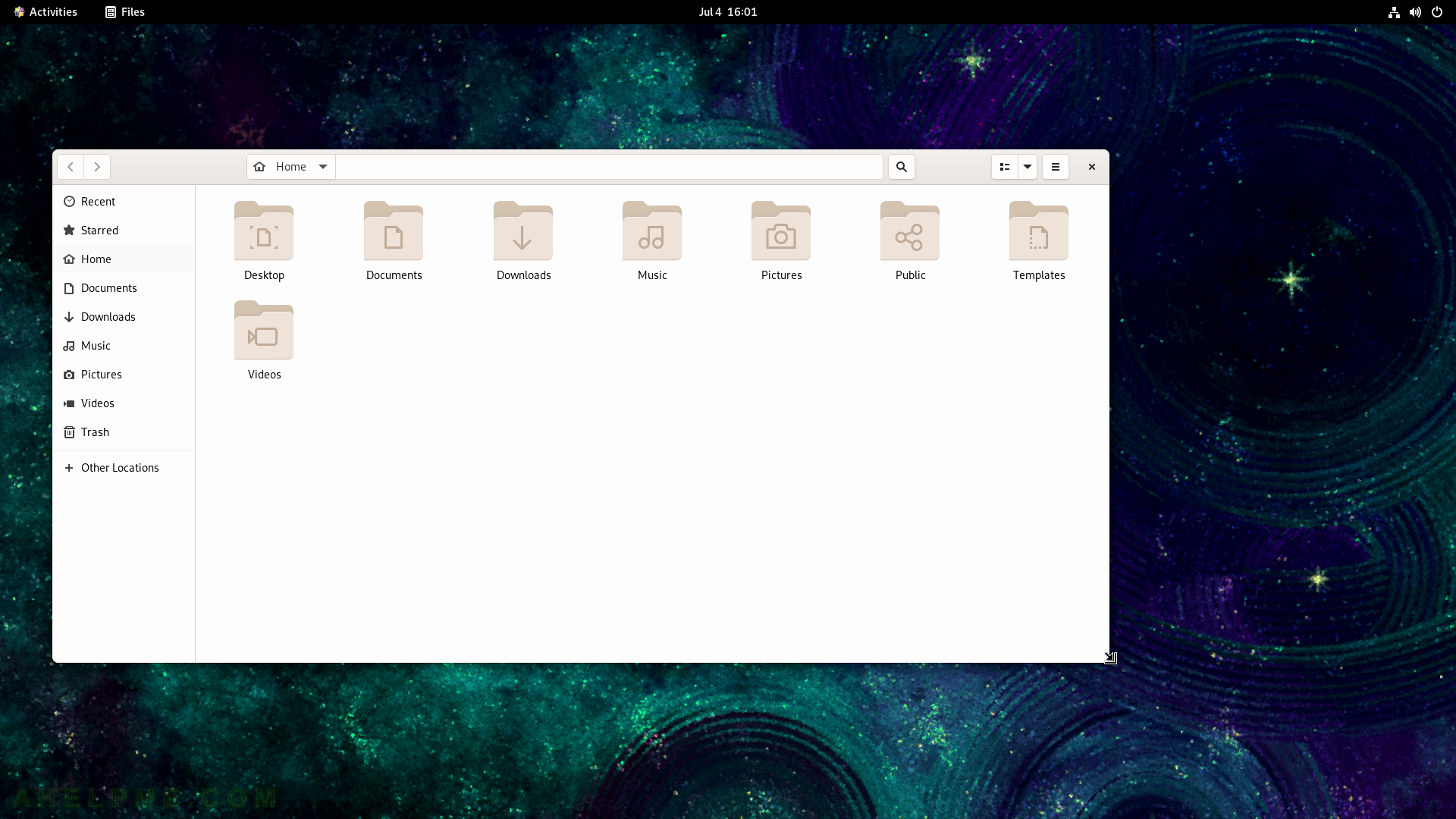Click the search magnifier button
Viewport: 1456px width, 819px height.
pos(902,167)
